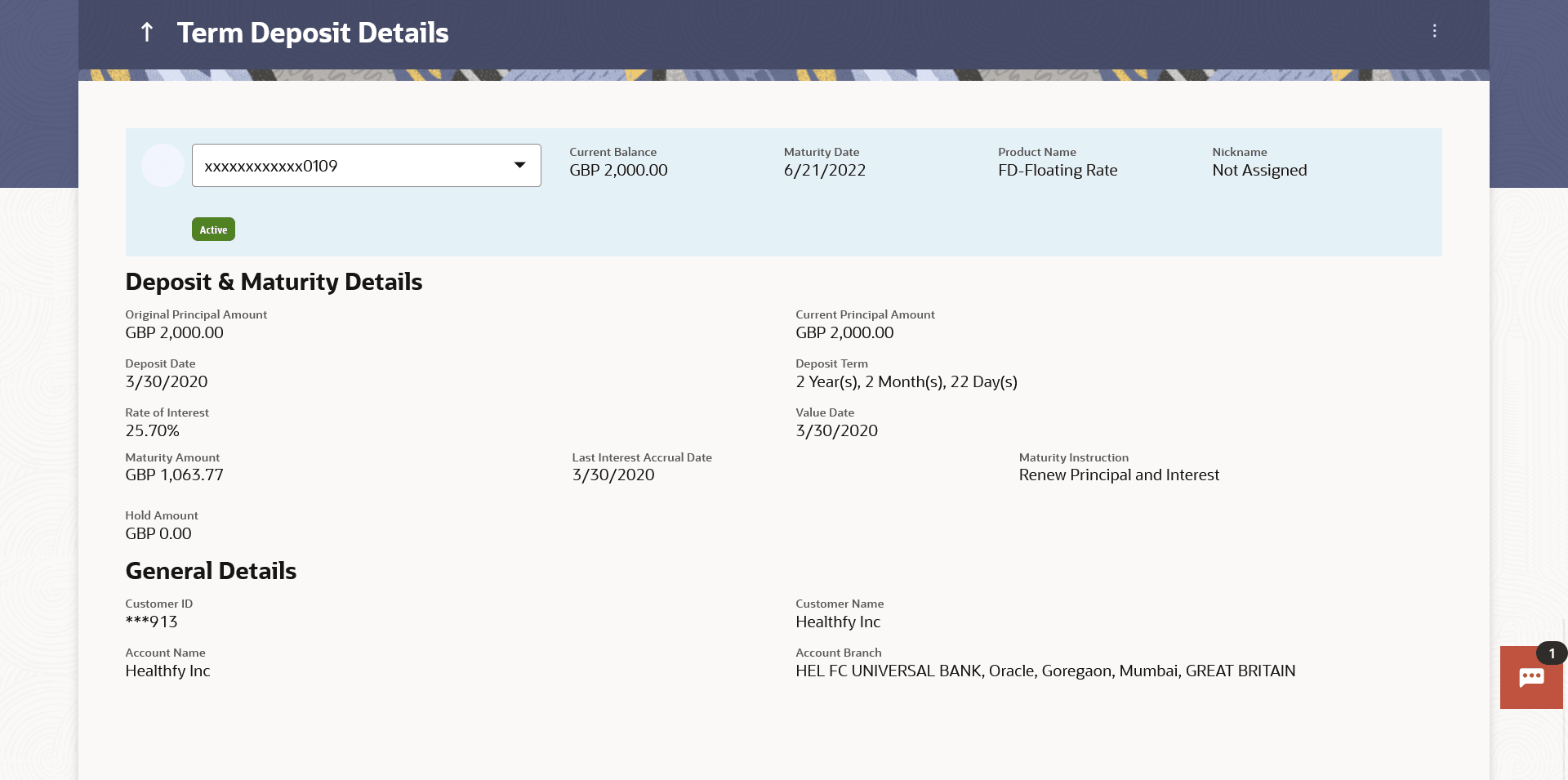Click the General Details heading
This screenshot has width=1568, height=780.
211,571
